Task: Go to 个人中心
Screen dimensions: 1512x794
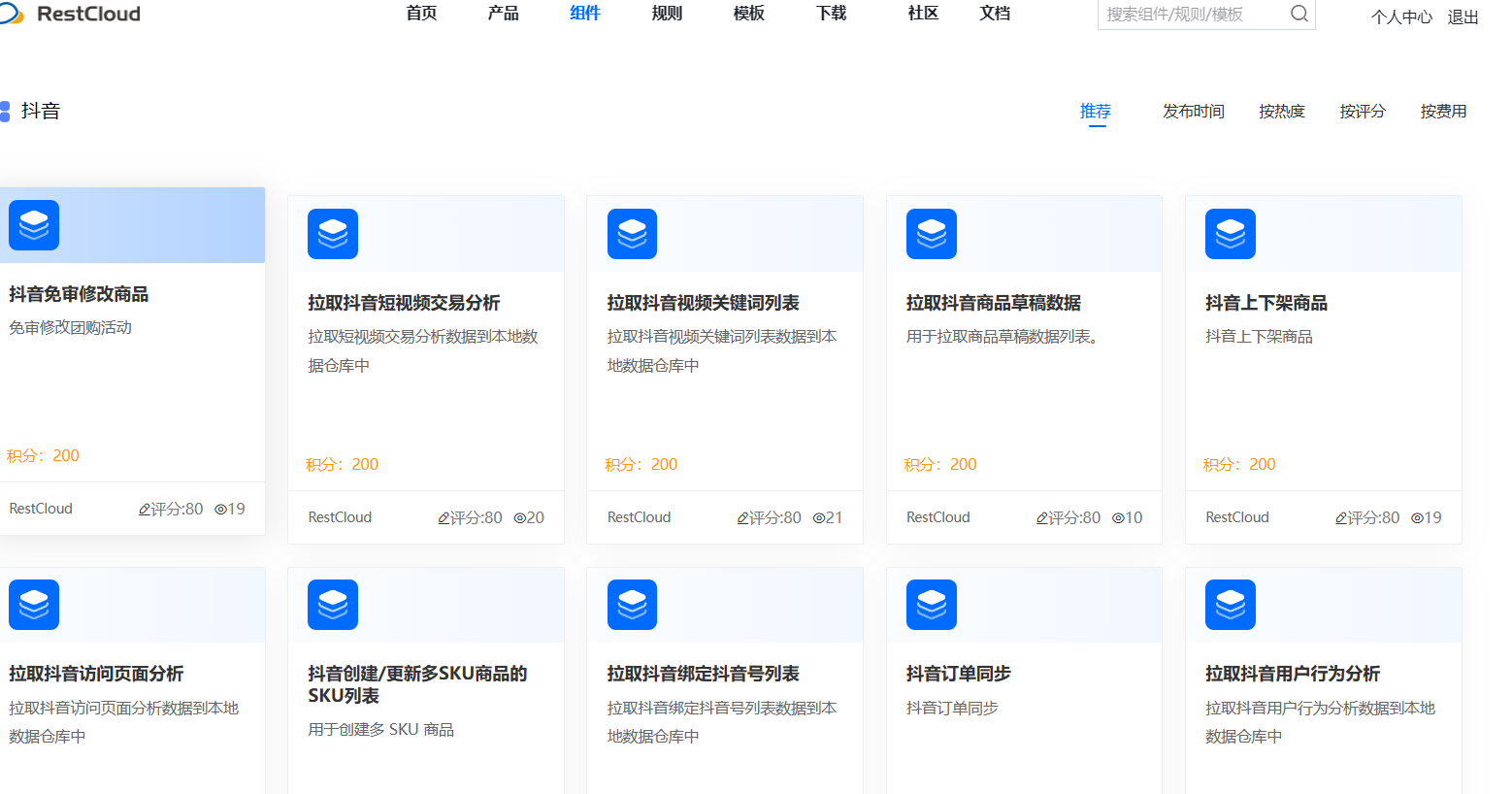Action: coord(1401,17)
